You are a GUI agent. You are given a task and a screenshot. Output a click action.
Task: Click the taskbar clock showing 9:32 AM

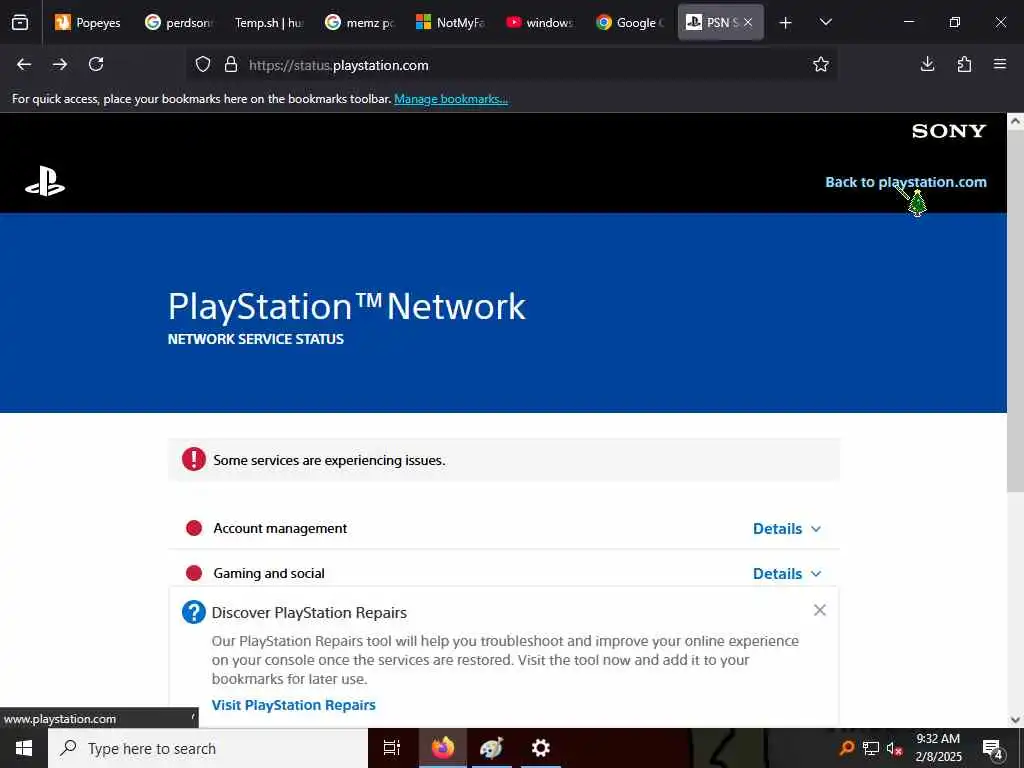click(x=938, y=748)
